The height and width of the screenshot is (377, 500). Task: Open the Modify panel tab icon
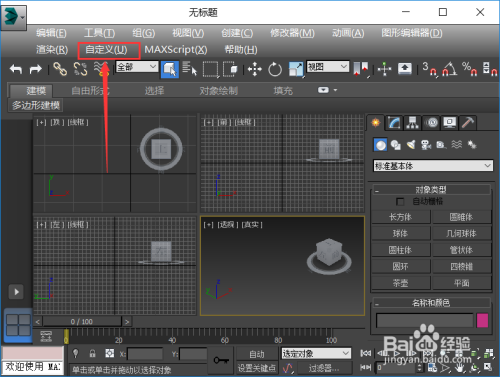[394, 123]
